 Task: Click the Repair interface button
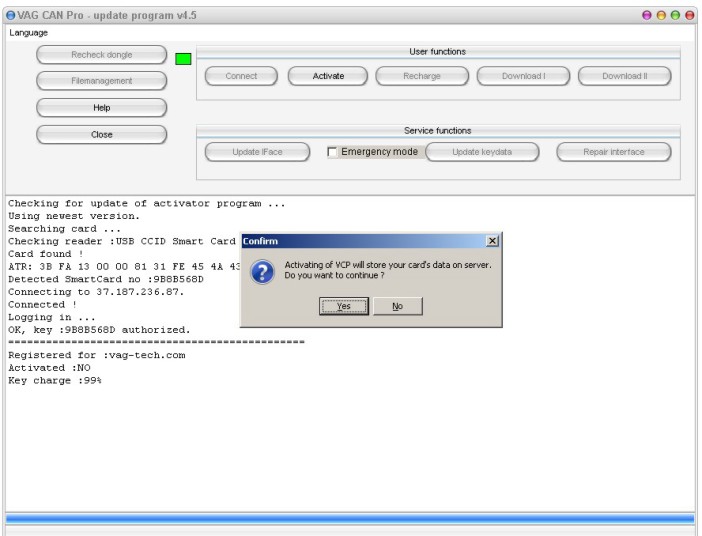point(614,152)
